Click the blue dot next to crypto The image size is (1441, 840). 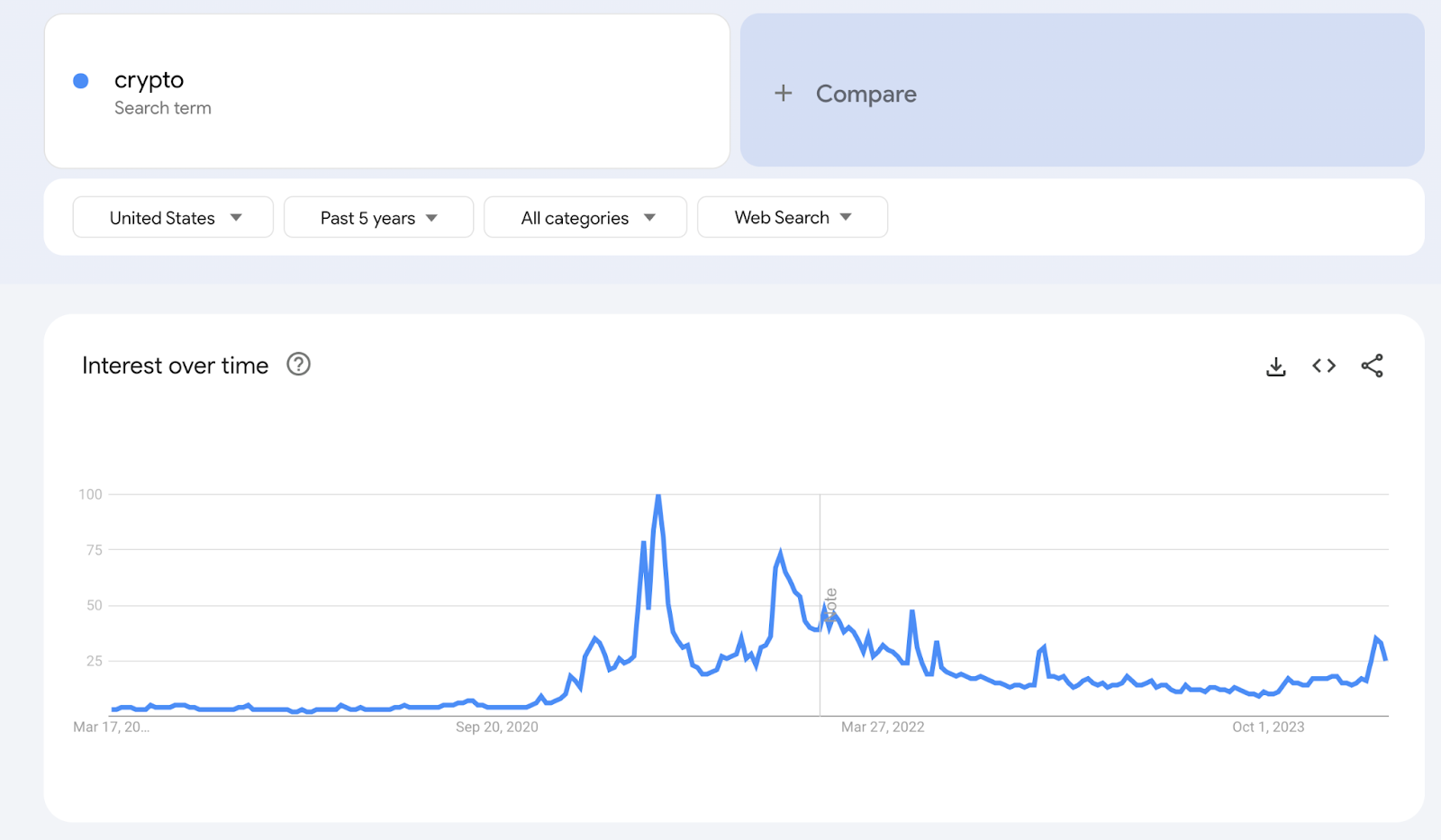tap(81, 81)
